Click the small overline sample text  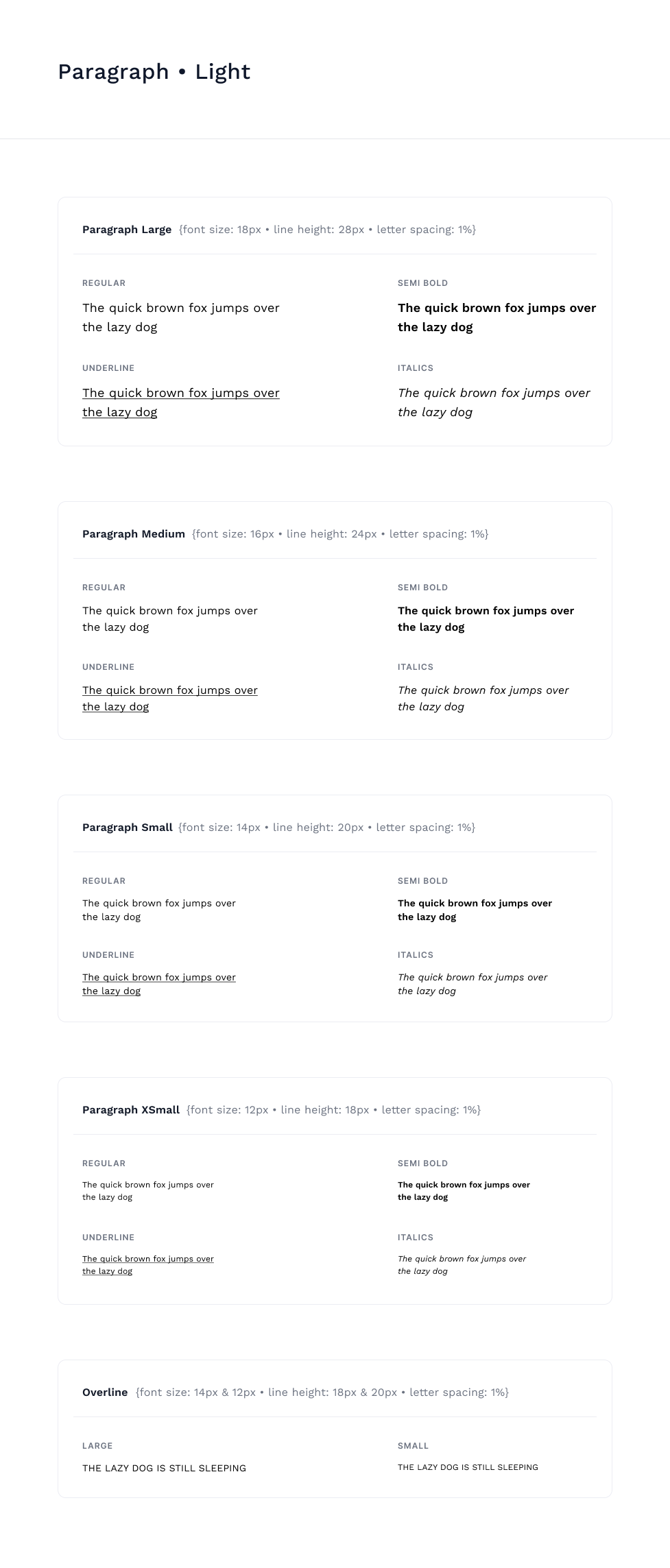point(468,1467)
